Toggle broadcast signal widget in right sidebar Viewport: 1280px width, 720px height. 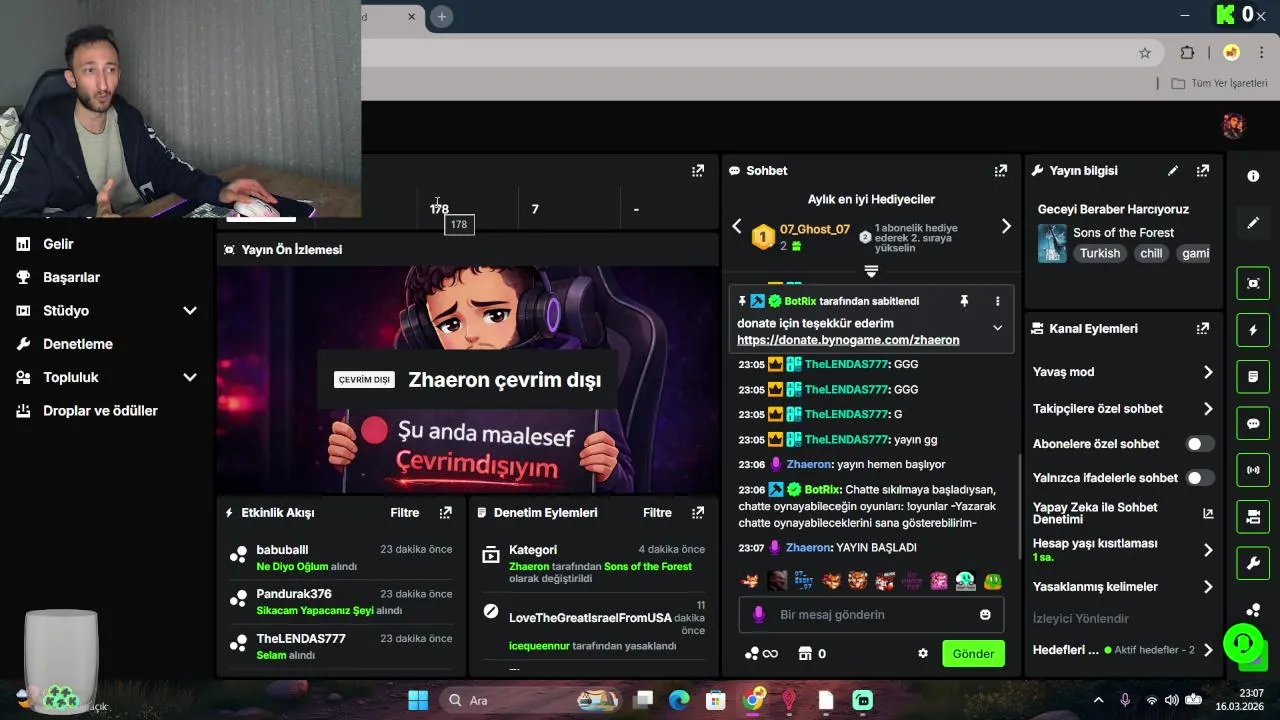[1253, 470]
